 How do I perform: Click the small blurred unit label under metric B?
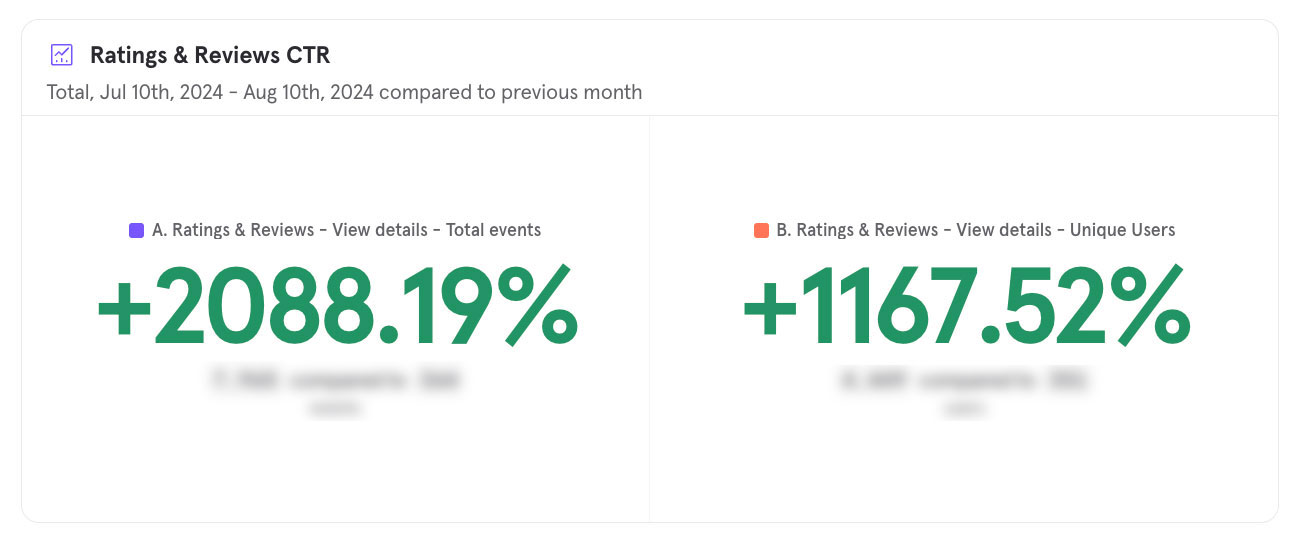coord(964,408)
